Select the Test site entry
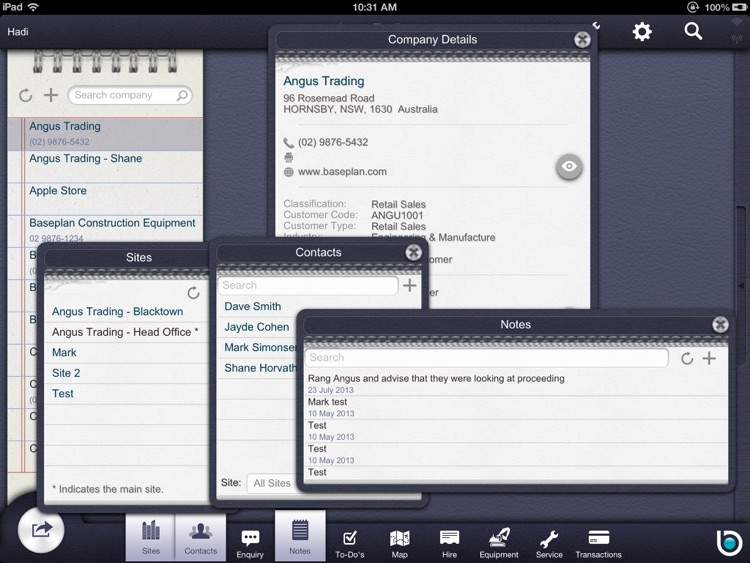 coord(126,394)
